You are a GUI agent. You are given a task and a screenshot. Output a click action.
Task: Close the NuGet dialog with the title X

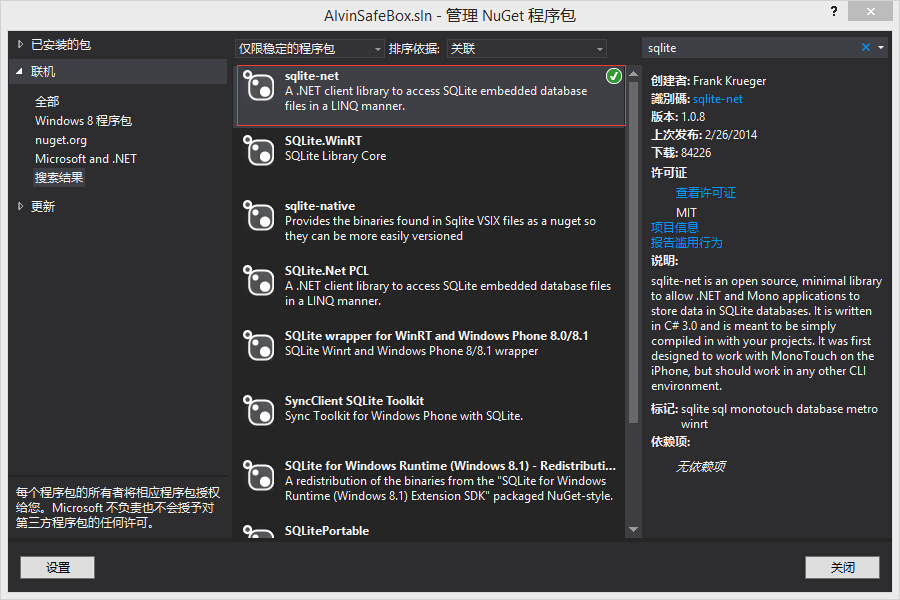click(870, 11)
